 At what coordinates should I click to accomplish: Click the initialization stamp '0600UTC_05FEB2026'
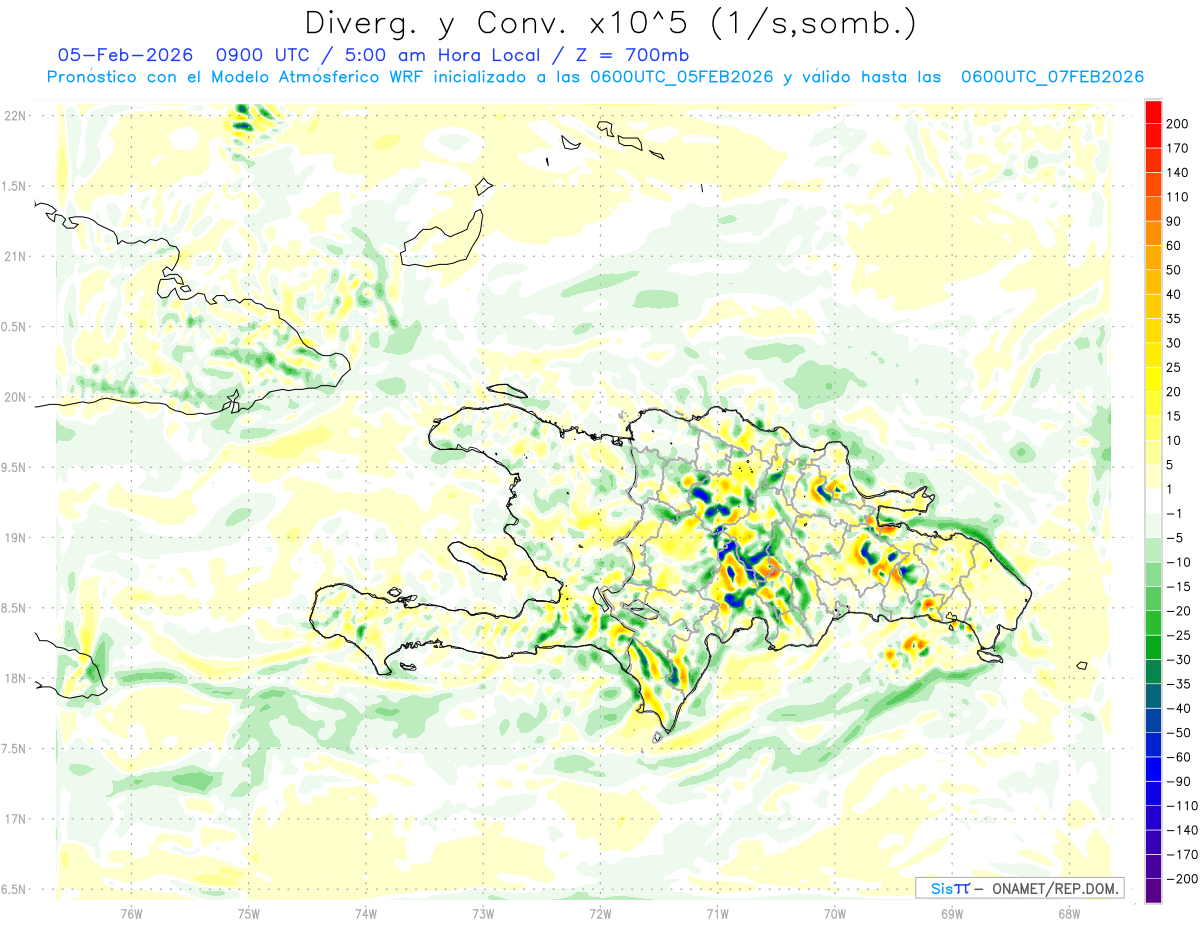682,77
